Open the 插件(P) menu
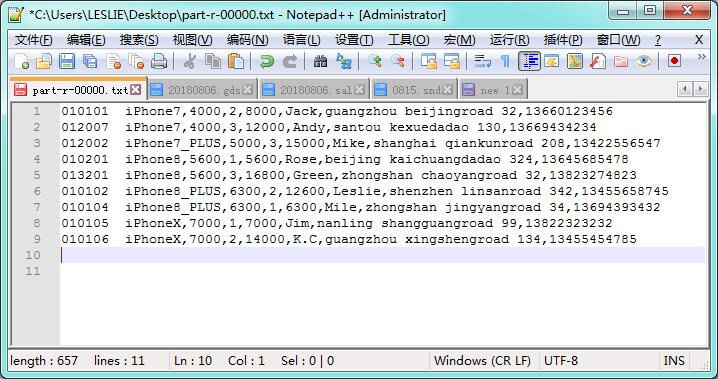 pyautogui.click(x=563, y=40)
